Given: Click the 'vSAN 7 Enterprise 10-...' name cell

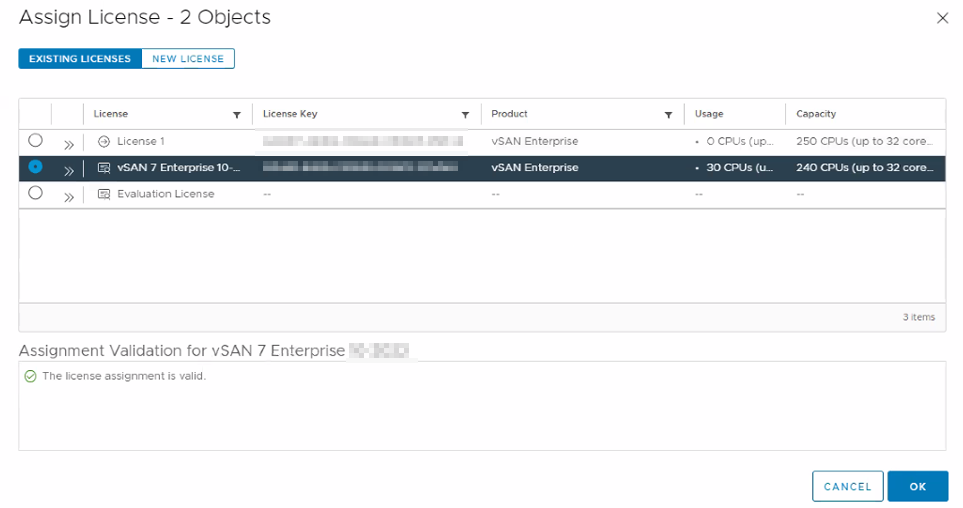Looking at the screenshot, I should 179,167.
